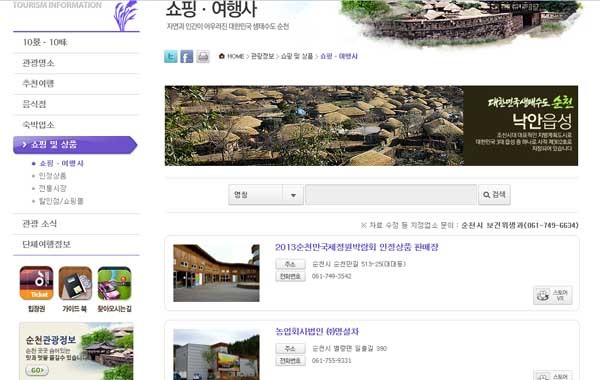Share page via Twitter icon
The image size is (600, 380).
click(171, 57)
